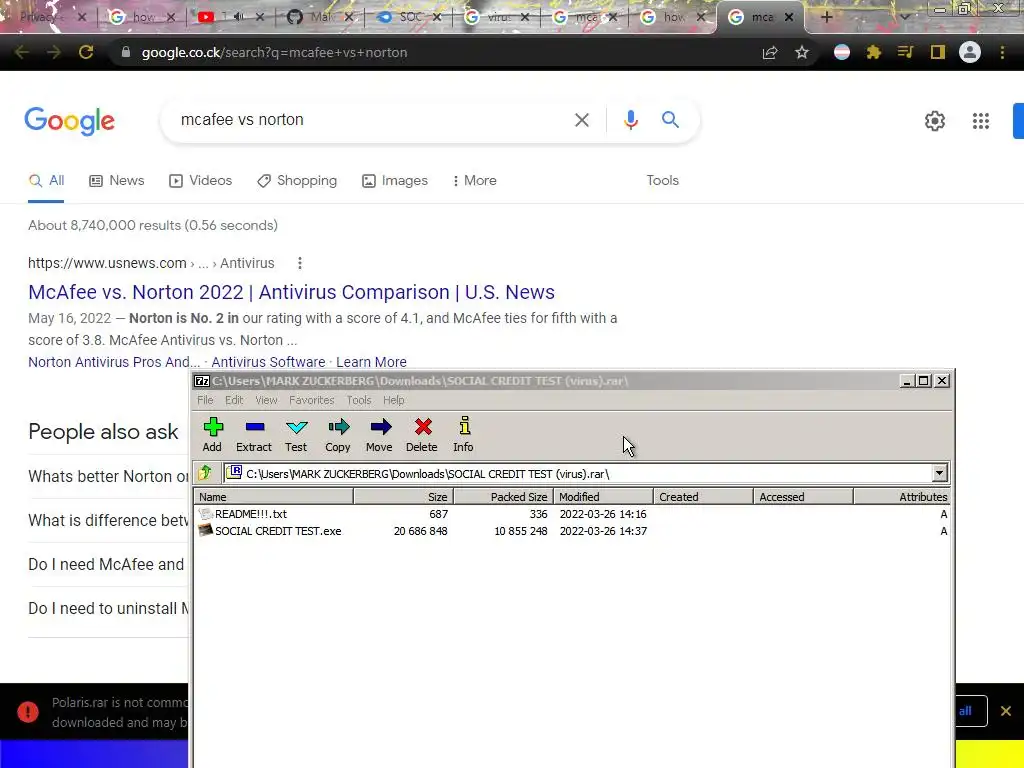Sort files by Packed Size column header
1024x768 pixels.
504,497
